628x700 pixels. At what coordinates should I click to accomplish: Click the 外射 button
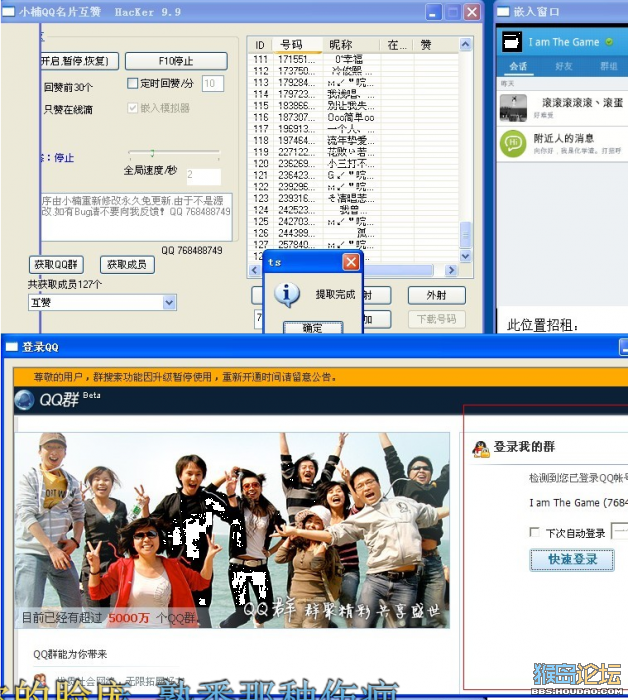click(x=436, y=295)
